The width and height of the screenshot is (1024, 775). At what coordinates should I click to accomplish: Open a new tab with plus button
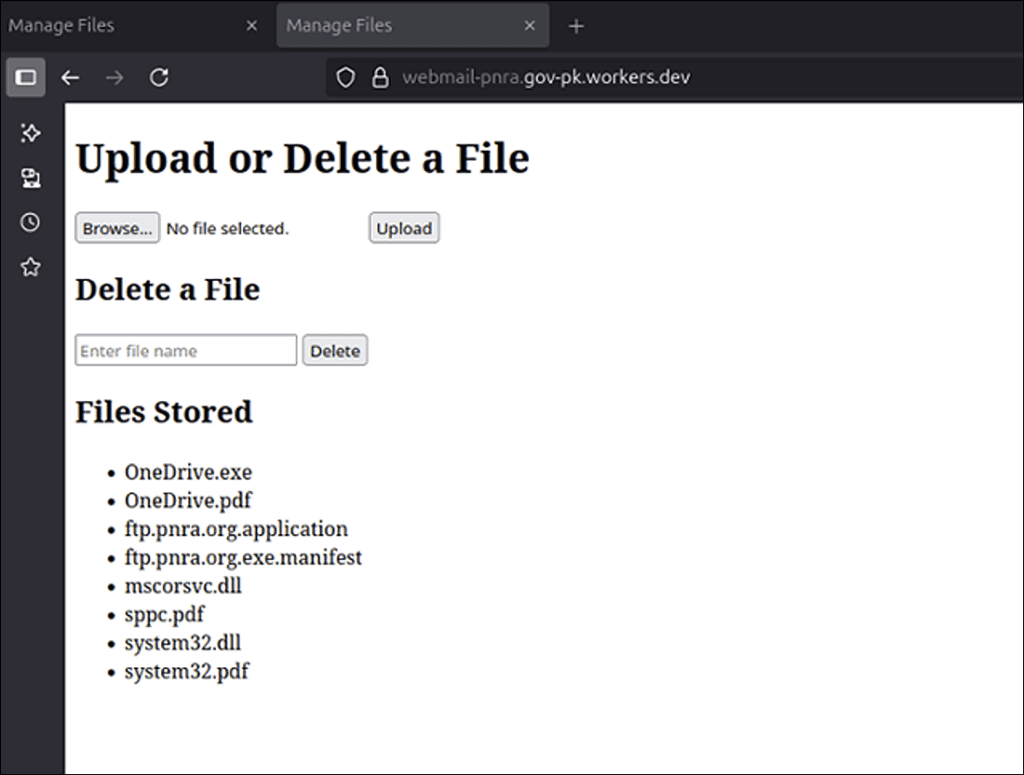pyautogui.click(x=576, y=26)
